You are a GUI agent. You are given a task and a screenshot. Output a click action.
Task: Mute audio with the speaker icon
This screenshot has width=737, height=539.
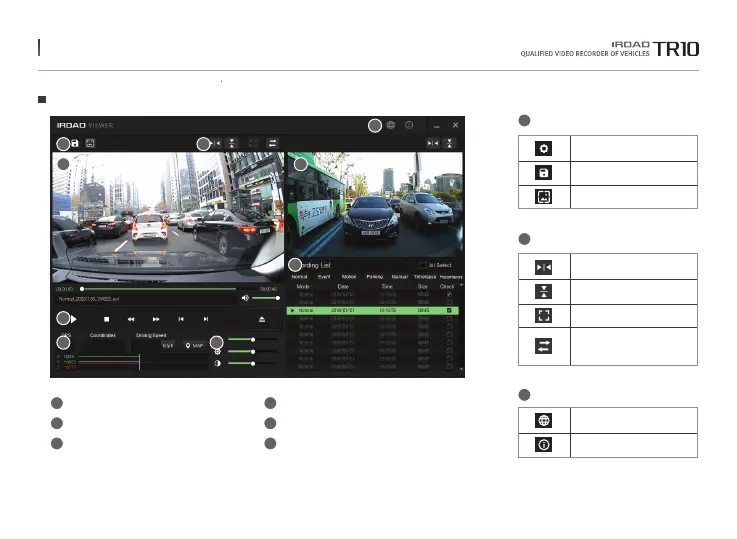click(x=245, y=298)
